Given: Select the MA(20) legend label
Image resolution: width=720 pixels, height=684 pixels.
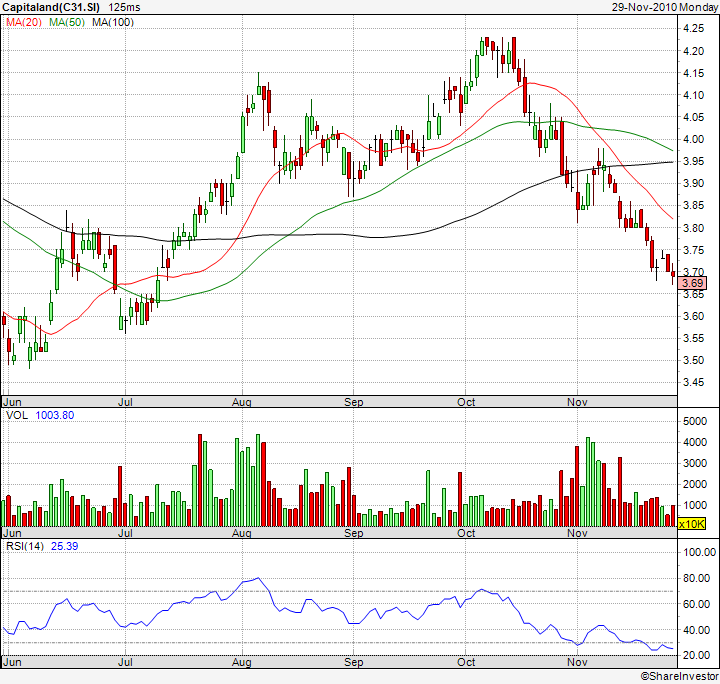Looking at the screenshot, I should [24, 22].
